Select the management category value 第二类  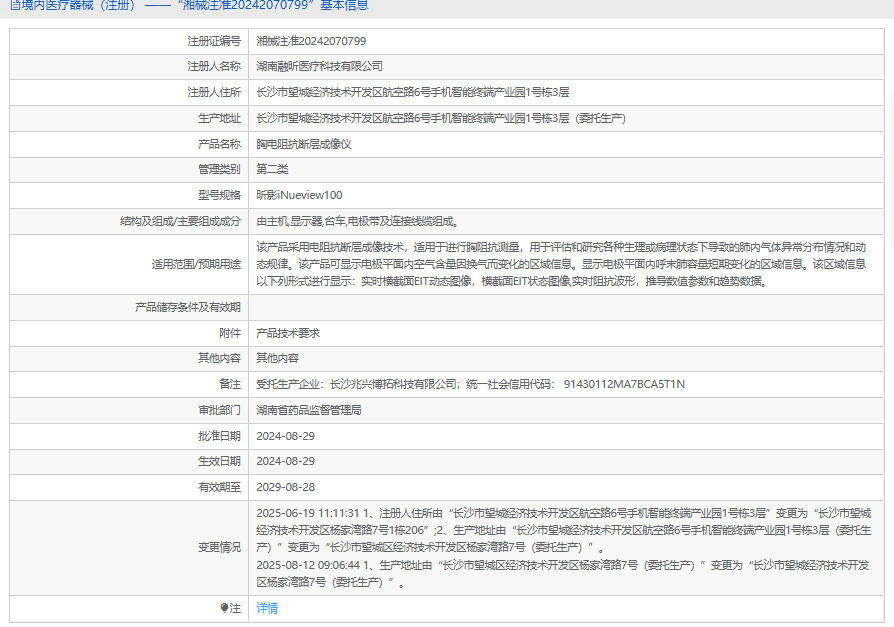pos(272,169)
